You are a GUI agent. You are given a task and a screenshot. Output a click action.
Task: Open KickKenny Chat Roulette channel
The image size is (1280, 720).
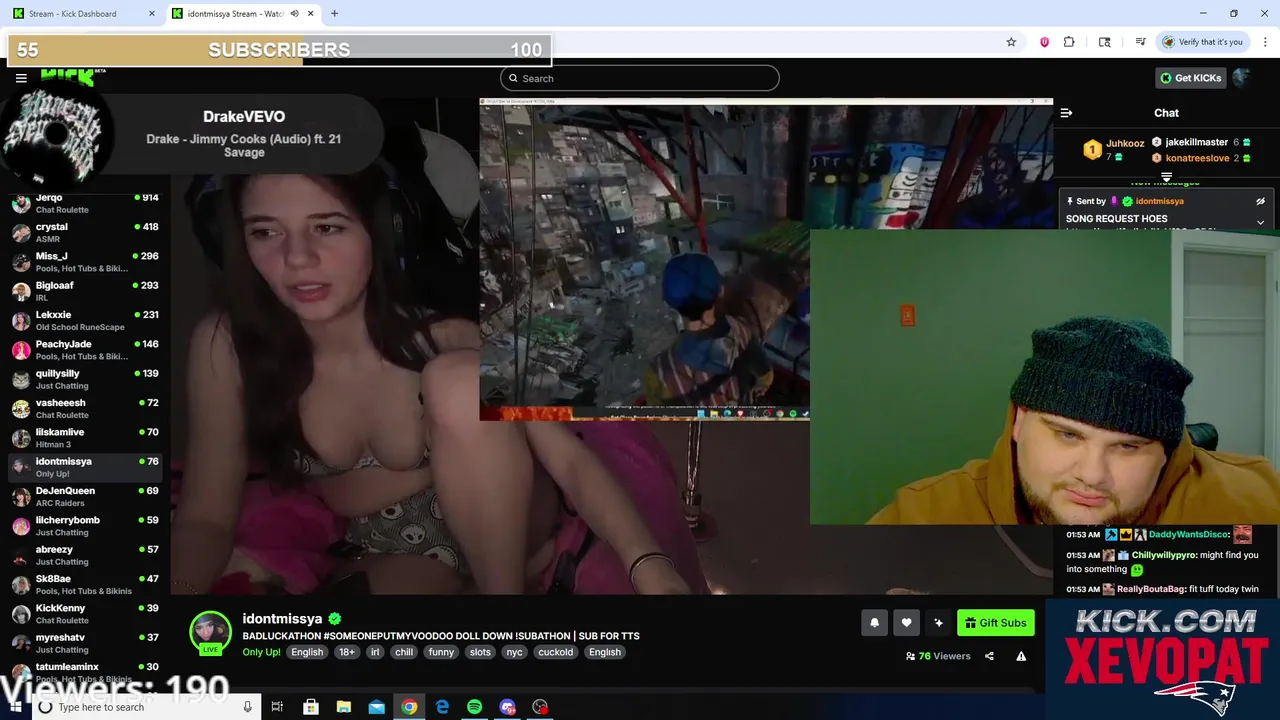click(85, 614)
